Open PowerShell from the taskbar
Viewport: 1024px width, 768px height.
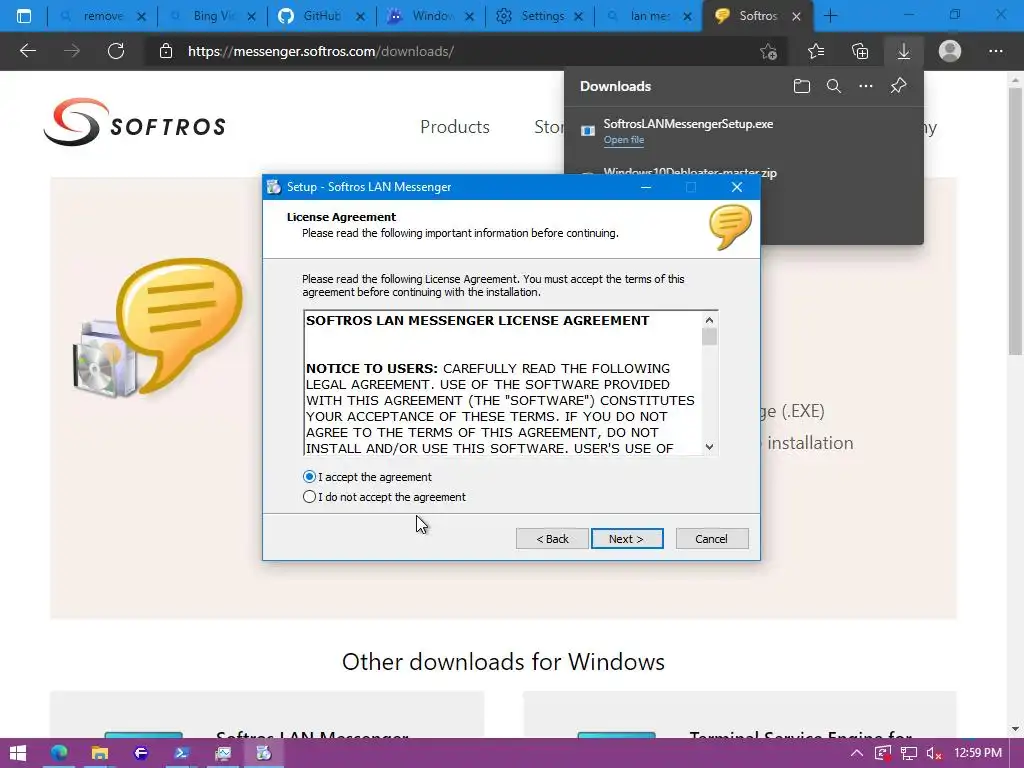(182, 753)
